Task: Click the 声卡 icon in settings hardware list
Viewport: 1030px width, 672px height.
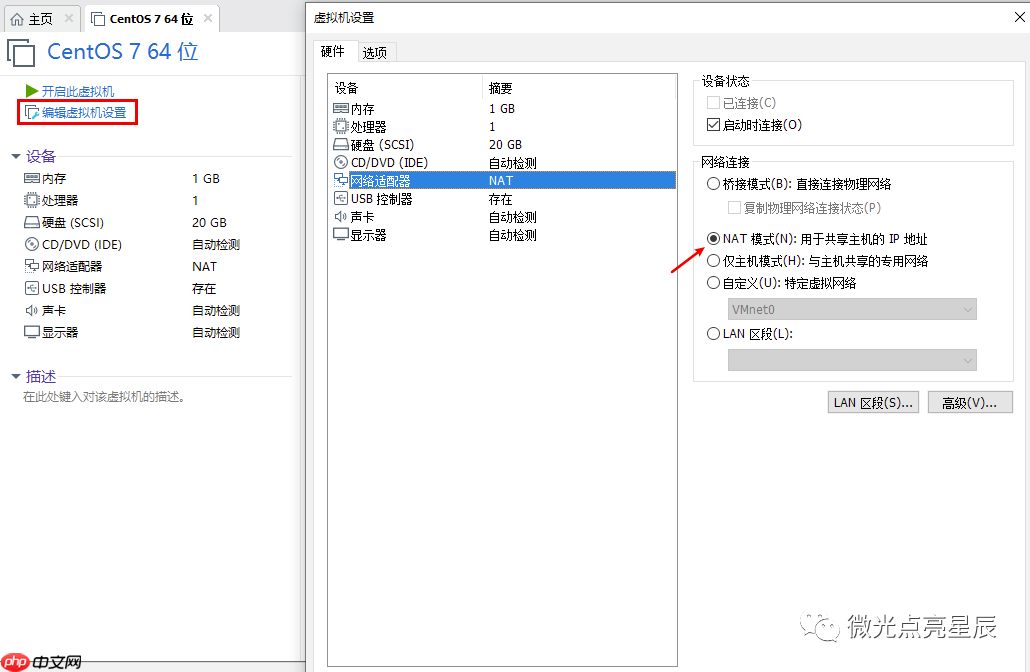Action: coord(340,216)
